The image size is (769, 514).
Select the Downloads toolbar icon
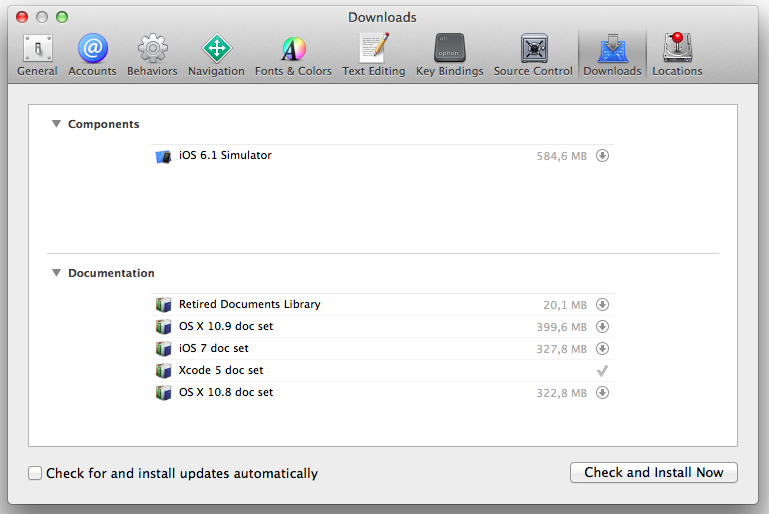pos(613,55)
